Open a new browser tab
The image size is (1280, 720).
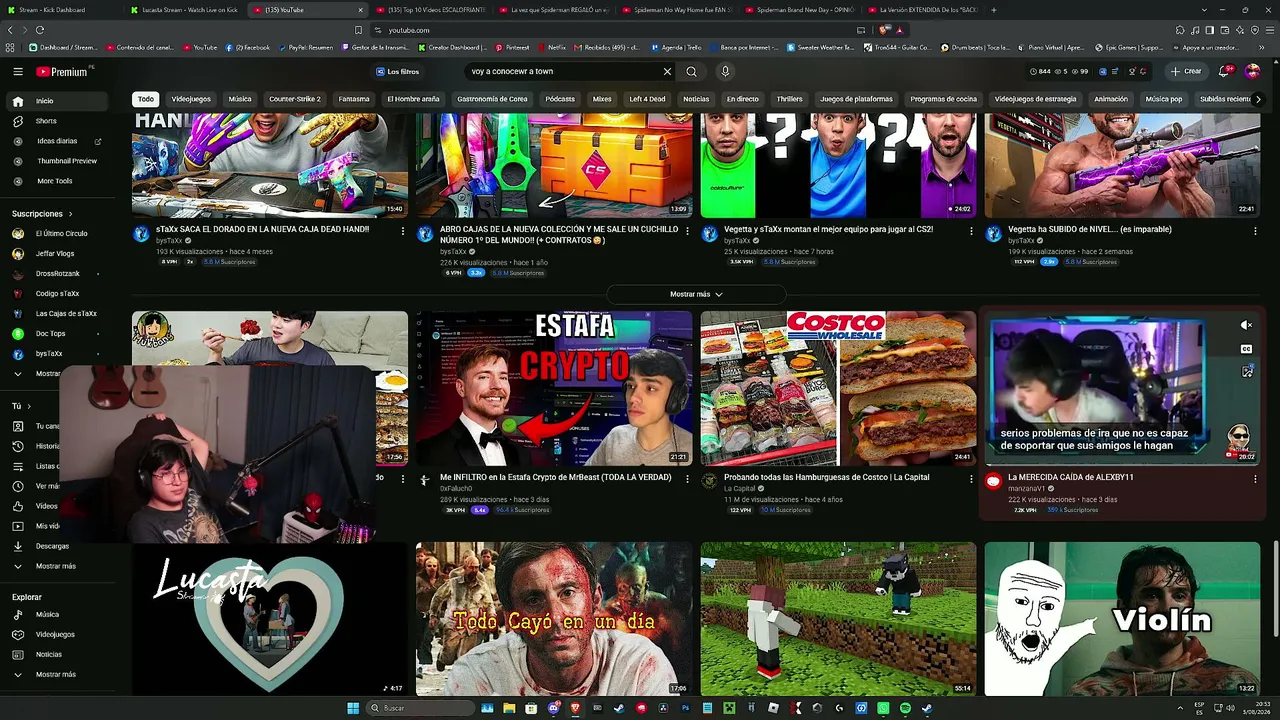(993, 10)
